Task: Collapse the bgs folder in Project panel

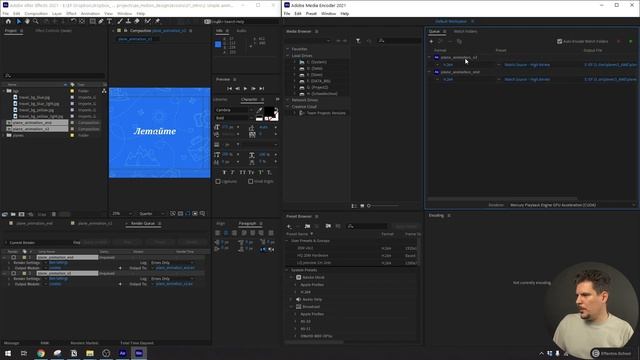Action: coord(4,91)
